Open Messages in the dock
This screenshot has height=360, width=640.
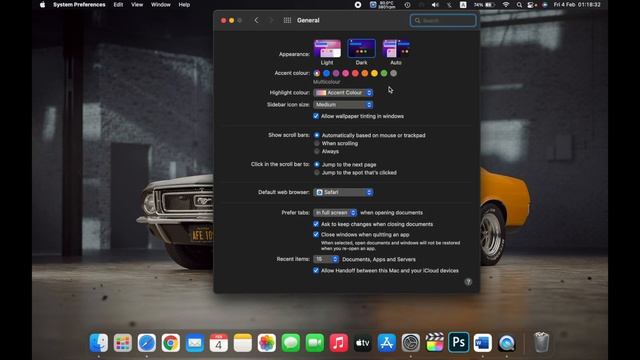(x=291, y=342)
